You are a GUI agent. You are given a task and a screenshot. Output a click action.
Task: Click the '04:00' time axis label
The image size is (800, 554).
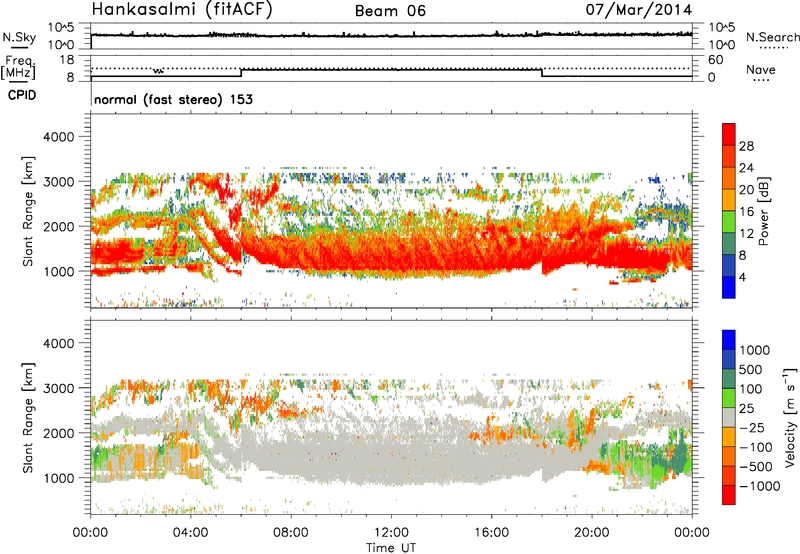190,533
